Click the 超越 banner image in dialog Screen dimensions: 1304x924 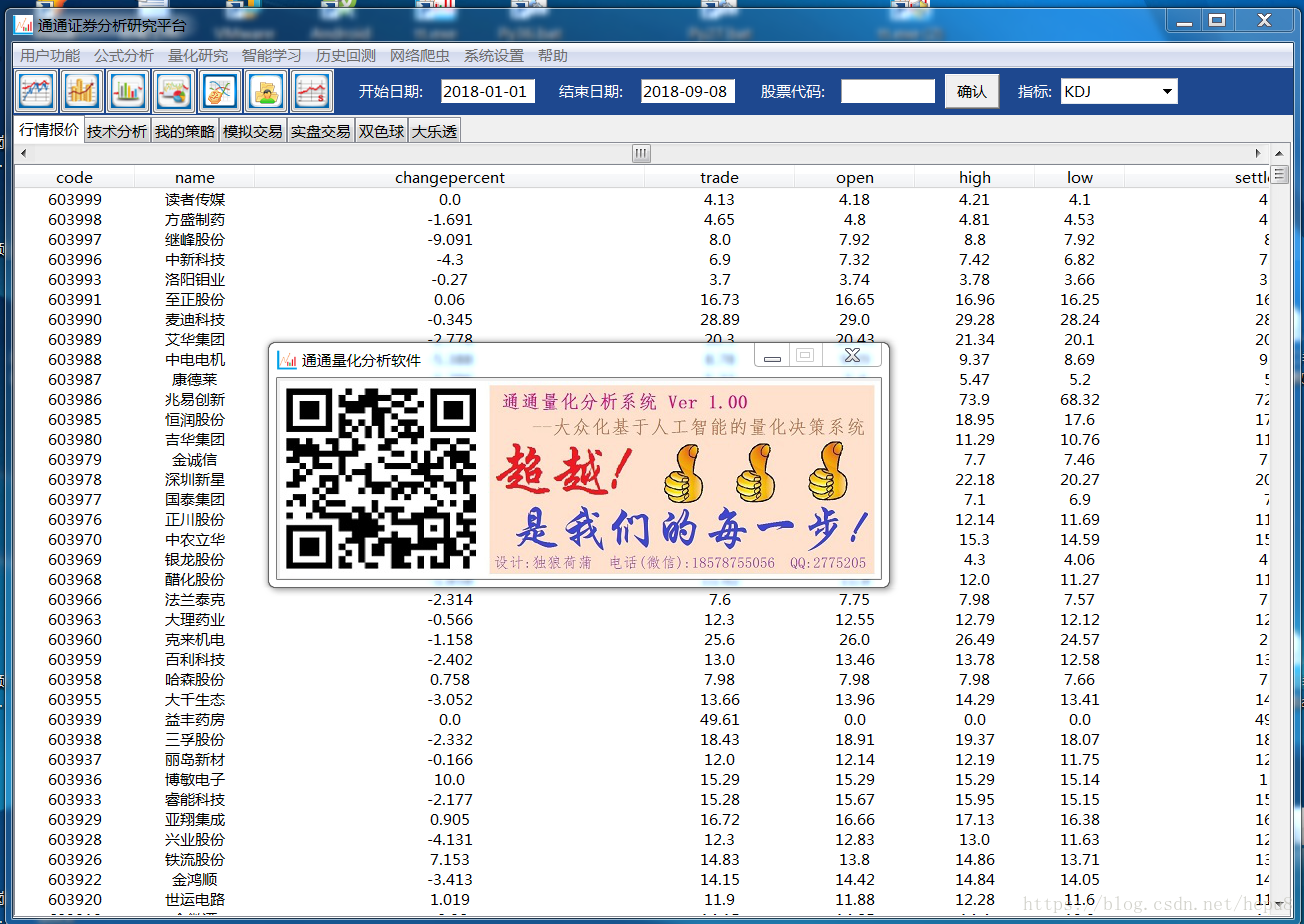click(682, 480)
